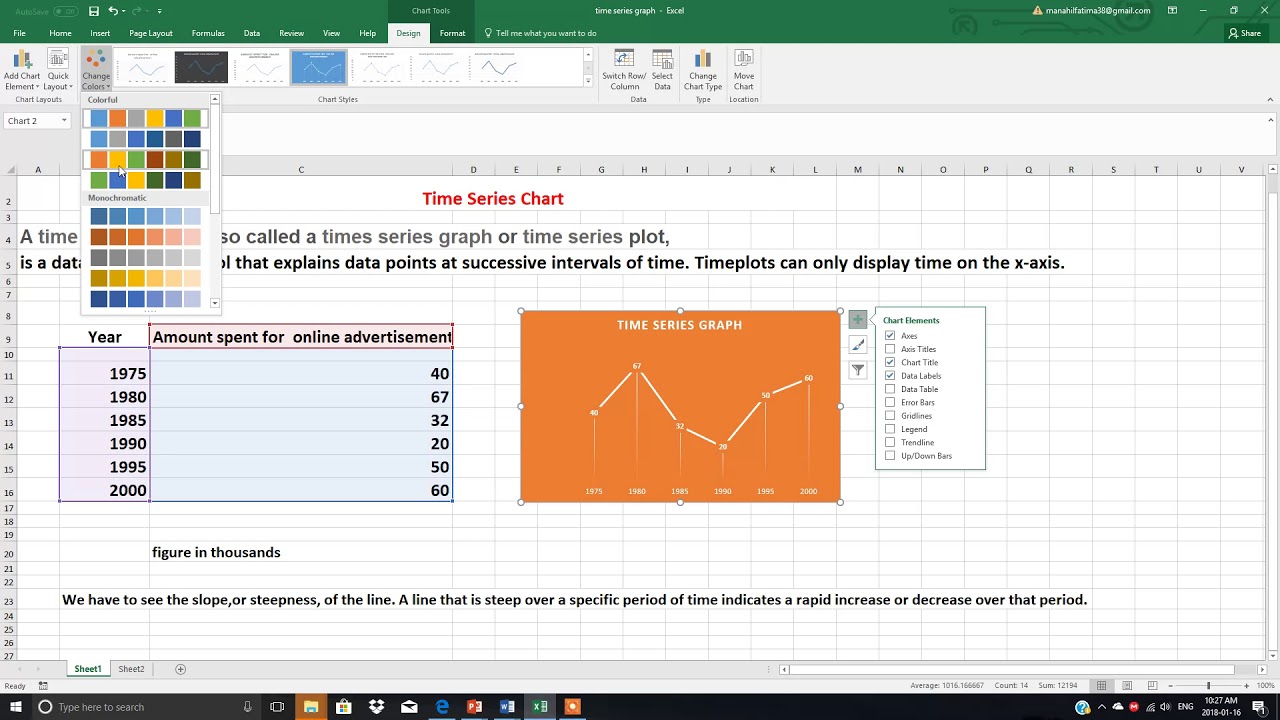Open PowerPoint from the Windows taskbar
This screenshot has width=1280, height=720.
[x=474, y=707]
